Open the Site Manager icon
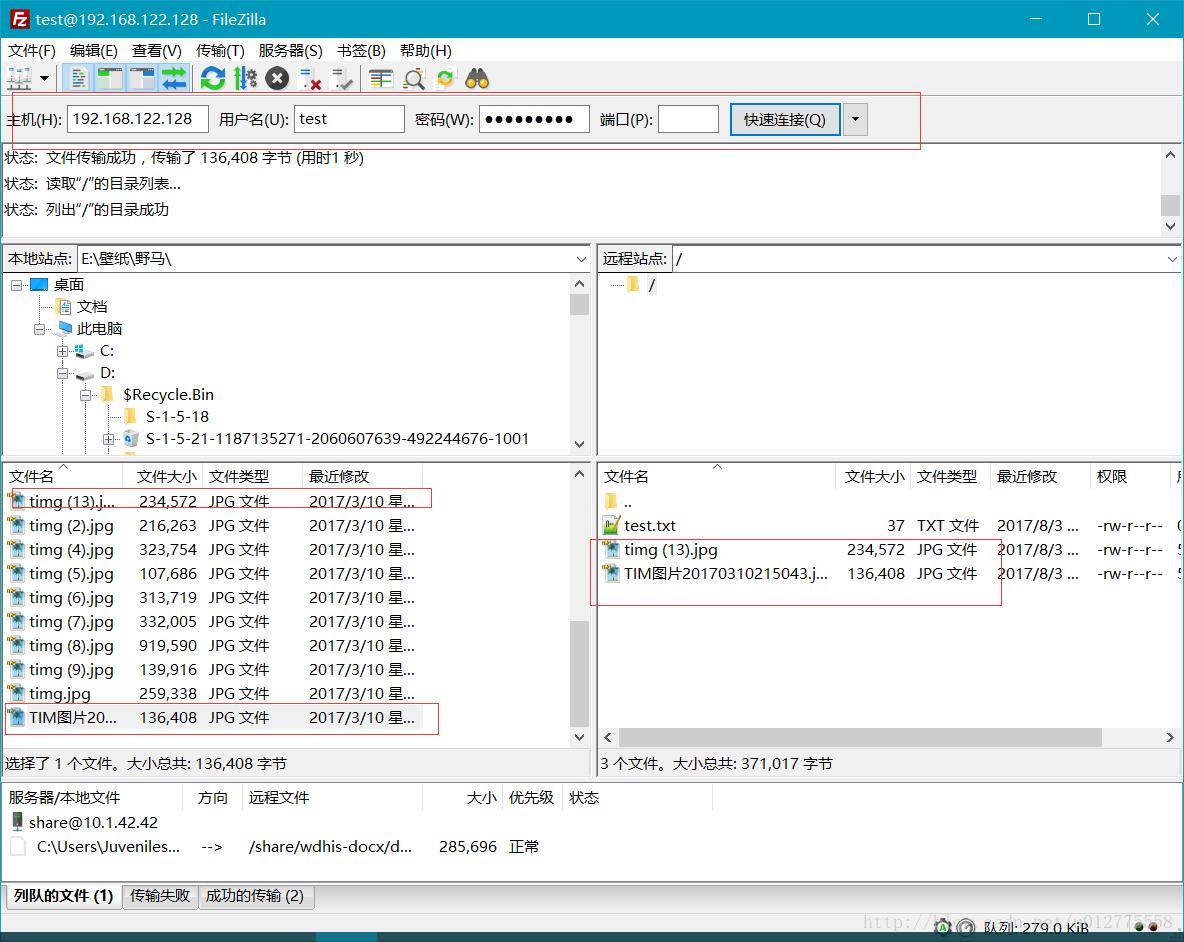This screenshot has width=1184, height=942. (19, 78)
